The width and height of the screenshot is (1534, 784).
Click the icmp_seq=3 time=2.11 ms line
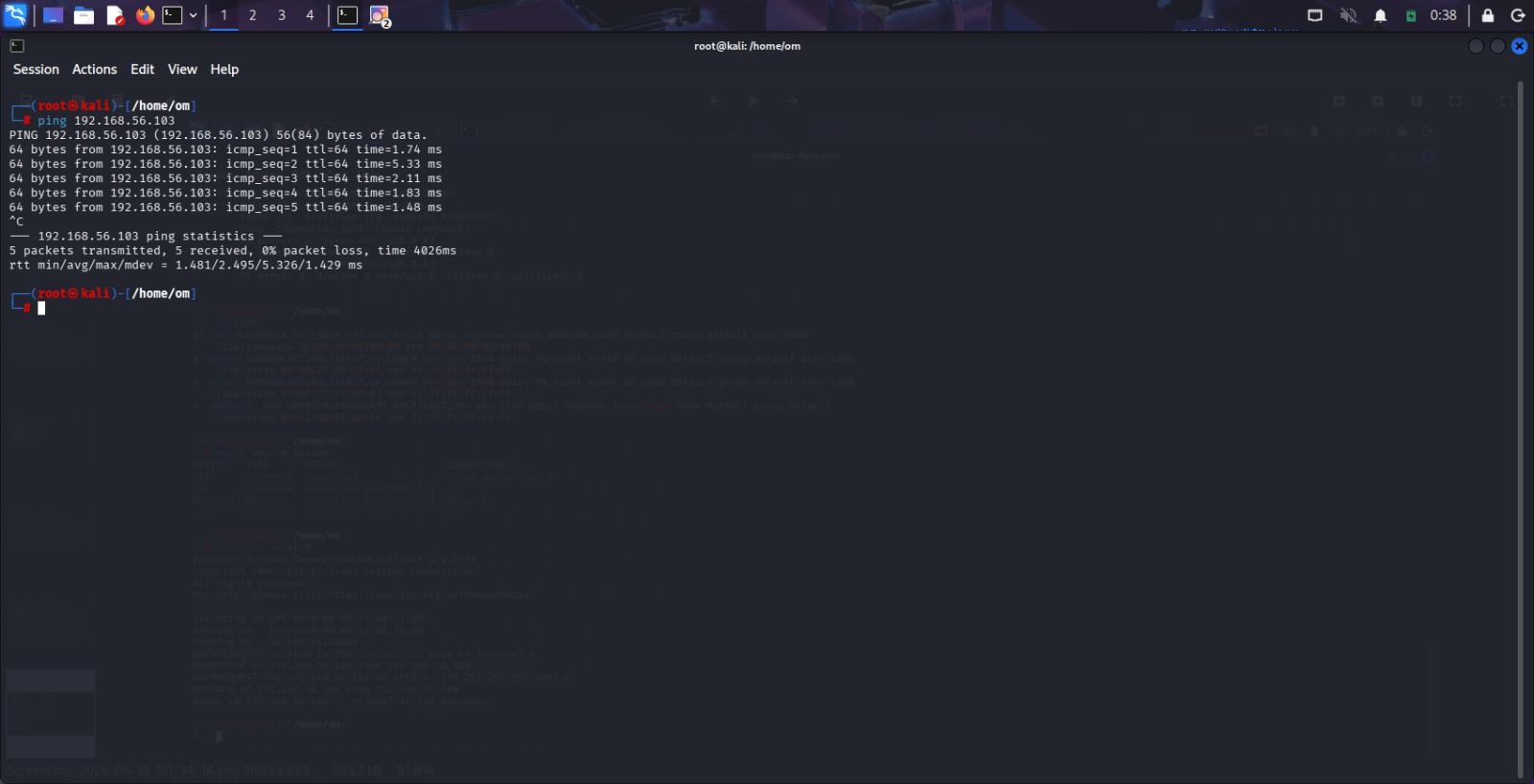225,178
